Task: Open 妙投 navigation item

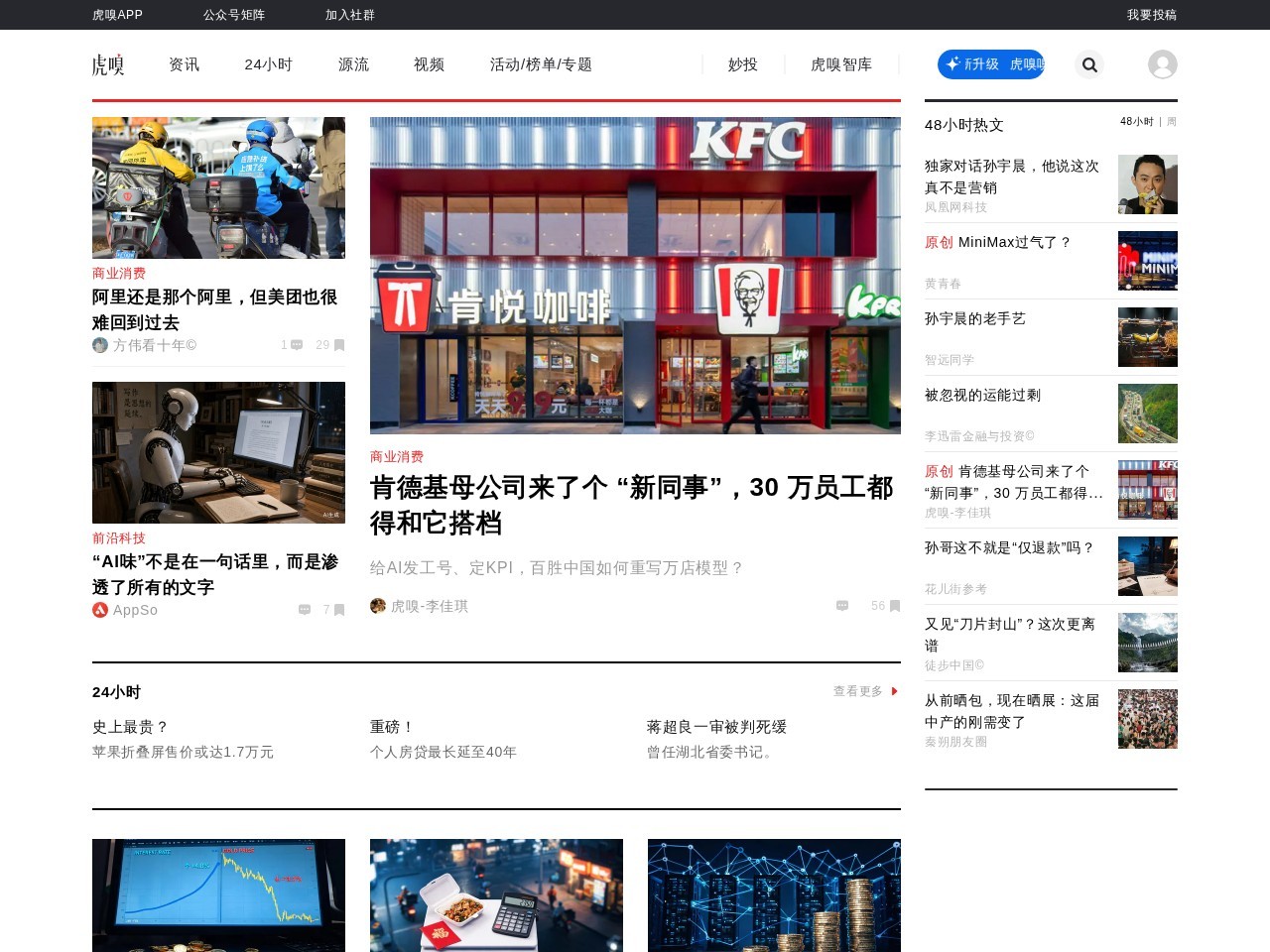Action: click(x=743, y=64)
